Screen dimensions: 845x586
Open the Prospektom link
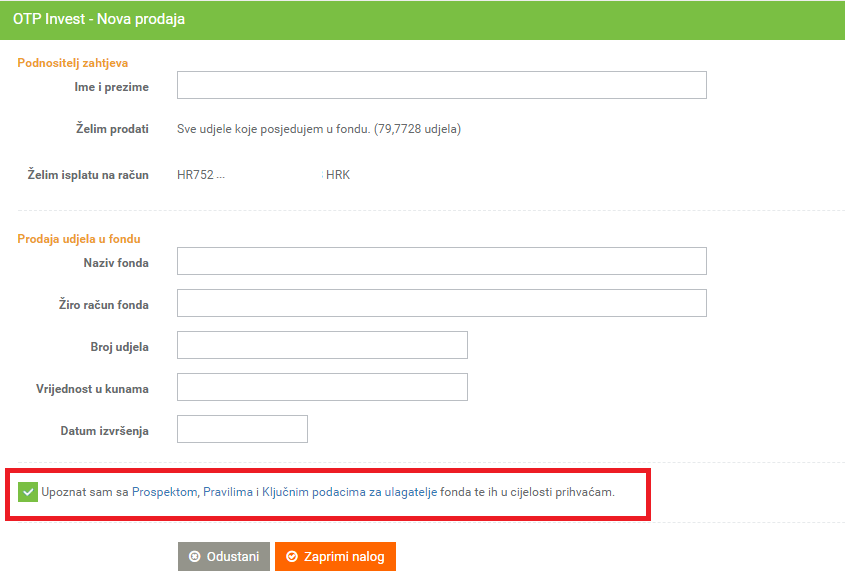pos(164,492)
